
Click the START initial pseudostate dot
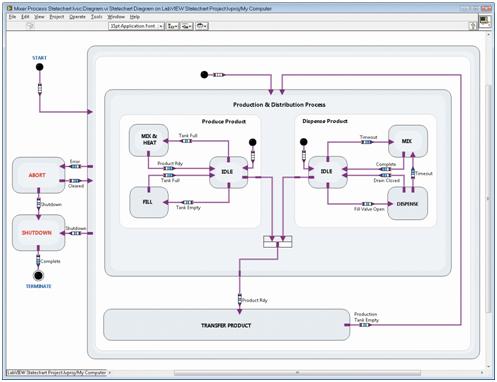click(x=39, y=67)
